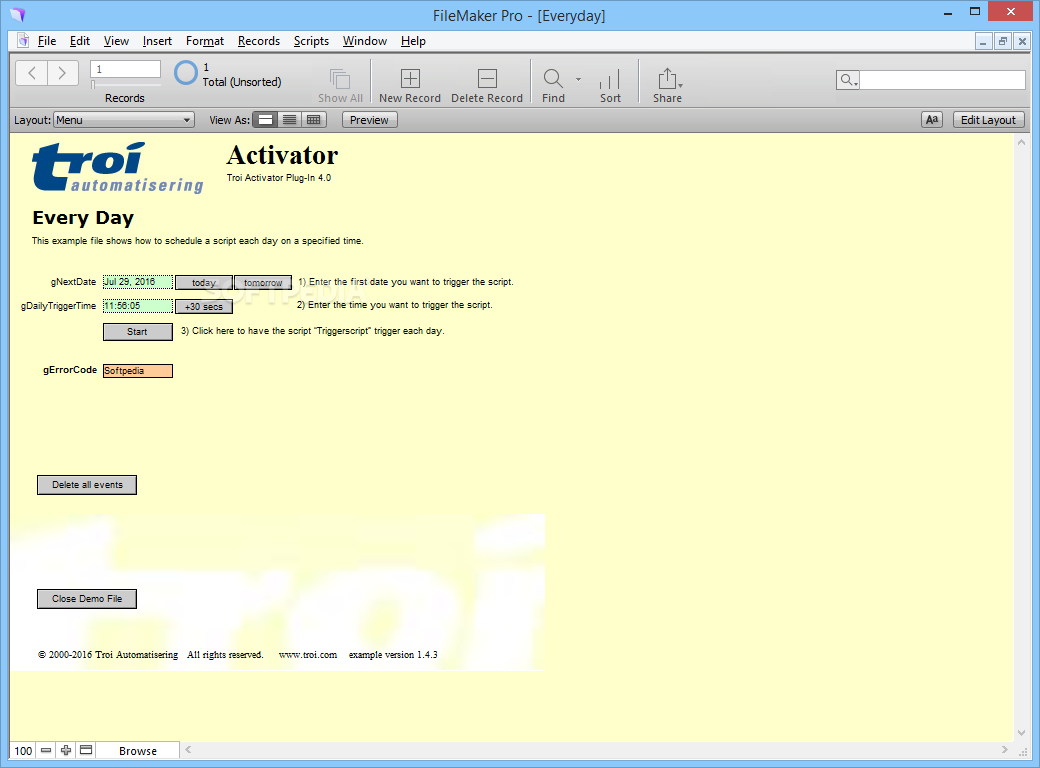Create a New Record
This screenshot has height=768, width=1040.
click(x=410, y=78)
